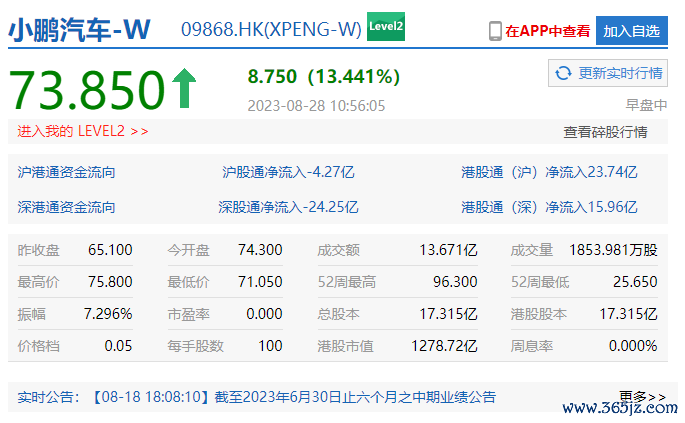
Task: Click the 更多>> link in announcements
Action: click(642, 396)
